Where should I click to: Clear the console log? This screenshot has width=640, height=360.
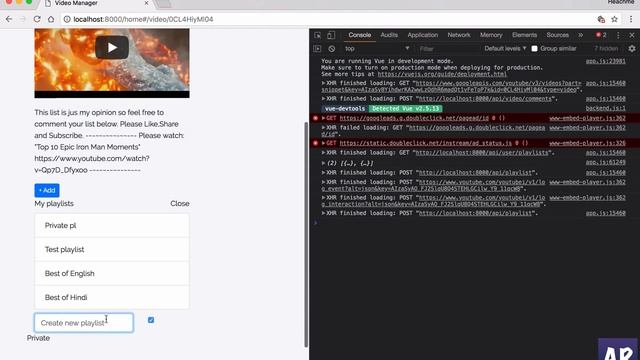[331, 49]
